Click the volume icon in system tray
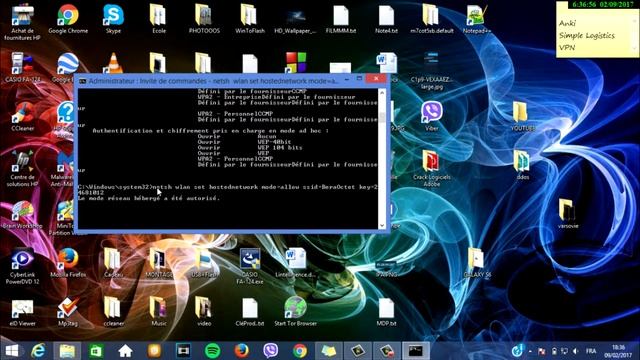 [576, 351]
